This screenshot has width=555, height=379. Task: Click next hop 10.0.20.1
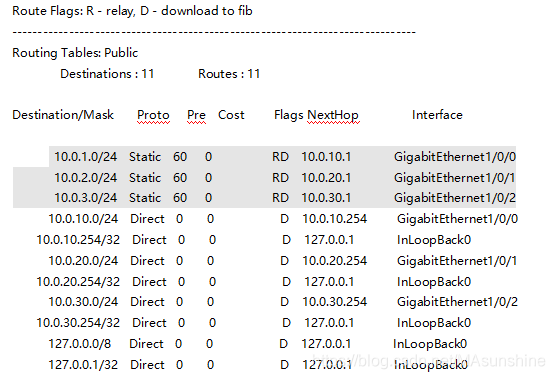pos(326,178)
